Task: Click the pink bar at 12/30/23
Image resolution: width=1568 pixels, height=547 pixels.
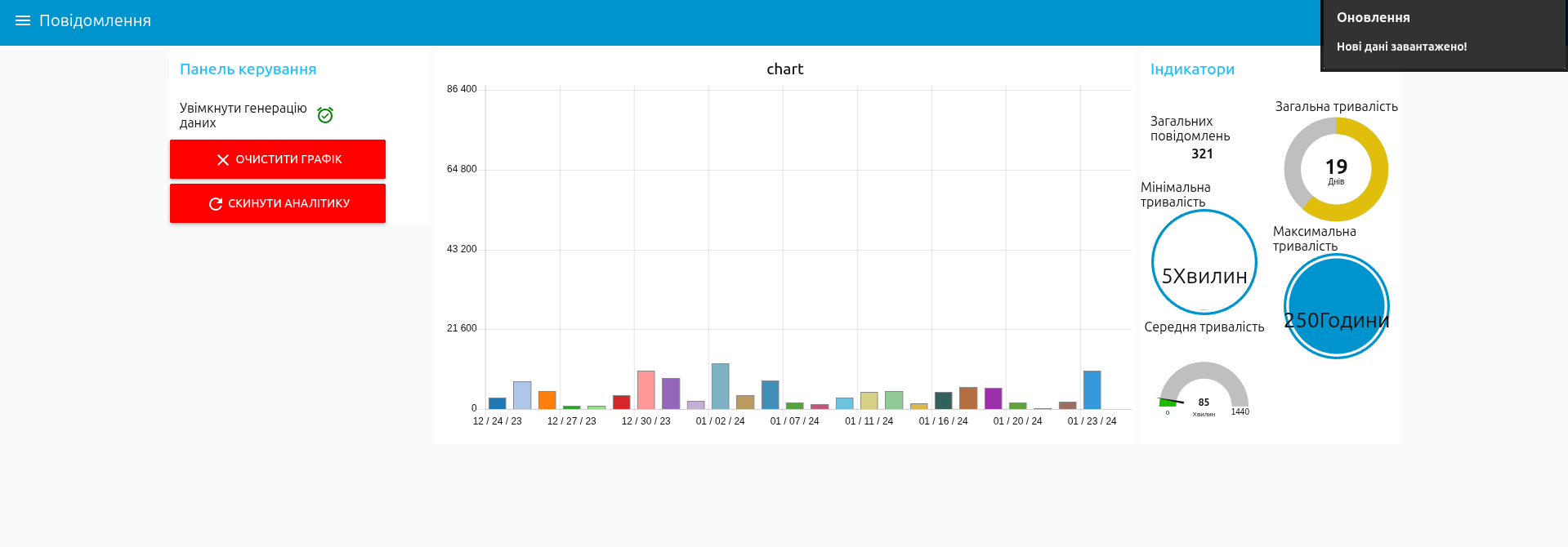Action: pos(646,390)
